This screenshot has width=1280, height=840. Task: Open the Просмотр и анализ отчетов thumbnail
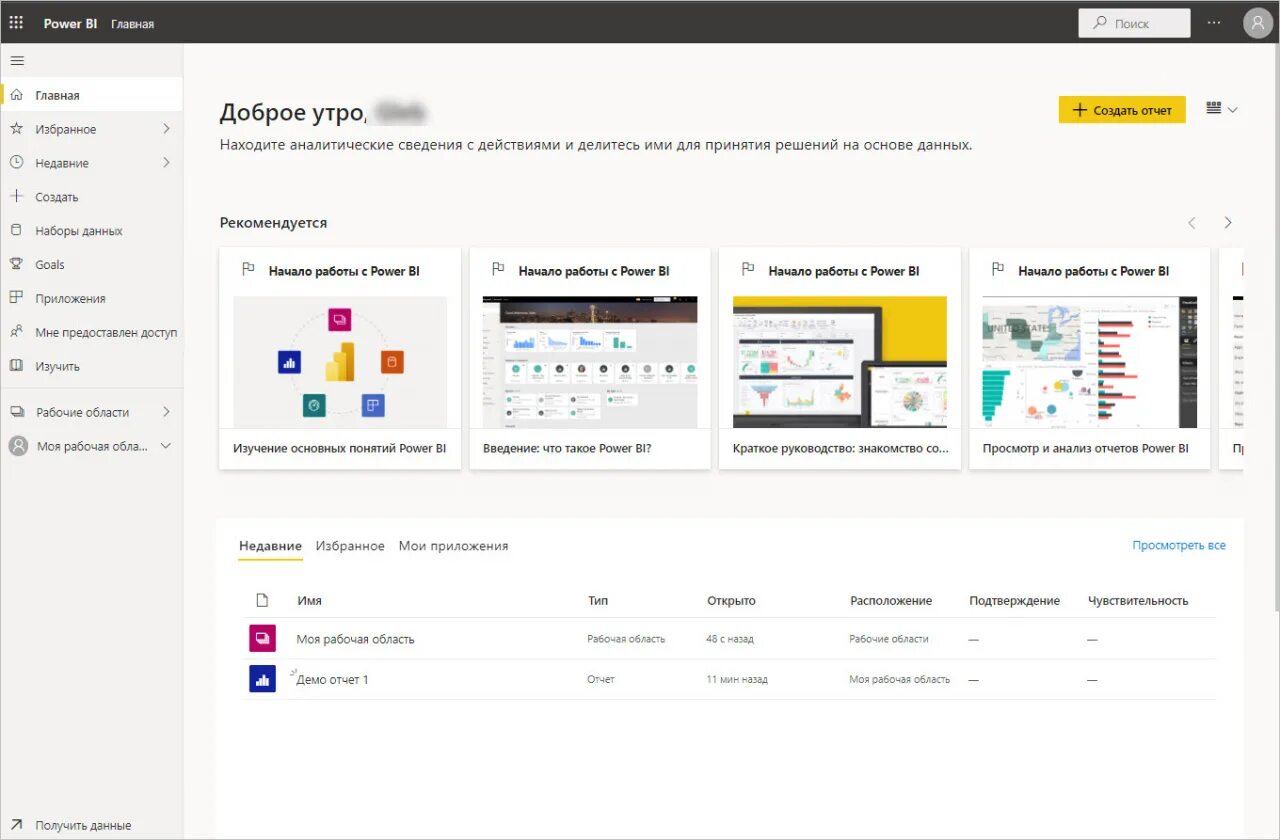[x=1090, y=362]
